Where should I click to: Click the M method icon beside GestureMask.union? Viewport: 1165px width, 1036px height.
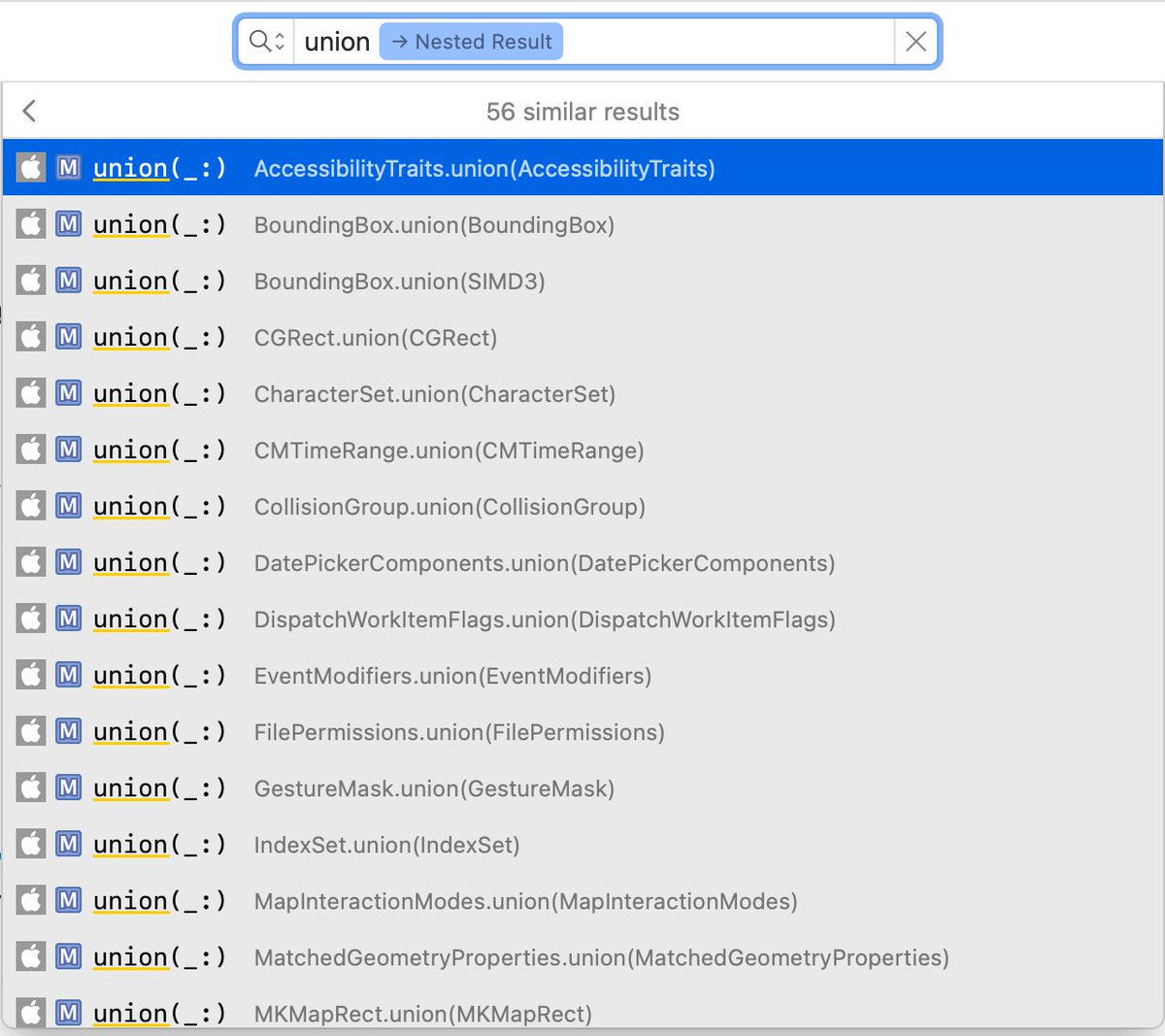tap(66, 787)
